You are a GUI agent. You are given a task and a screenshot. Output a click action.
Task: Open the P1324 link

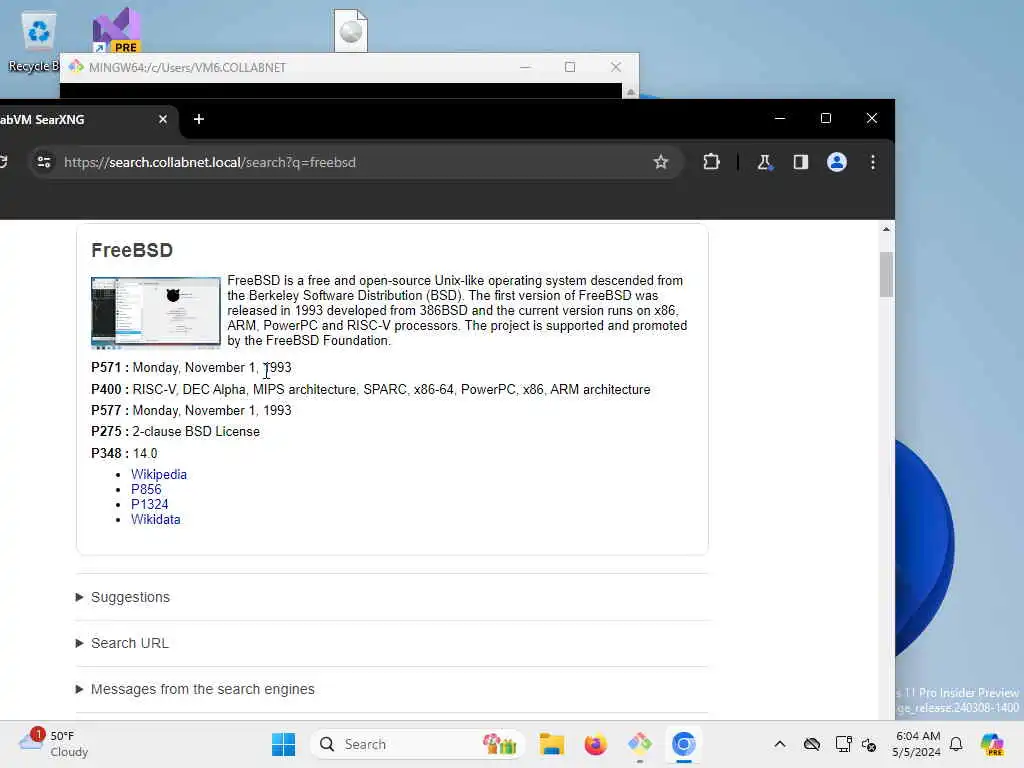click(150, 504)
